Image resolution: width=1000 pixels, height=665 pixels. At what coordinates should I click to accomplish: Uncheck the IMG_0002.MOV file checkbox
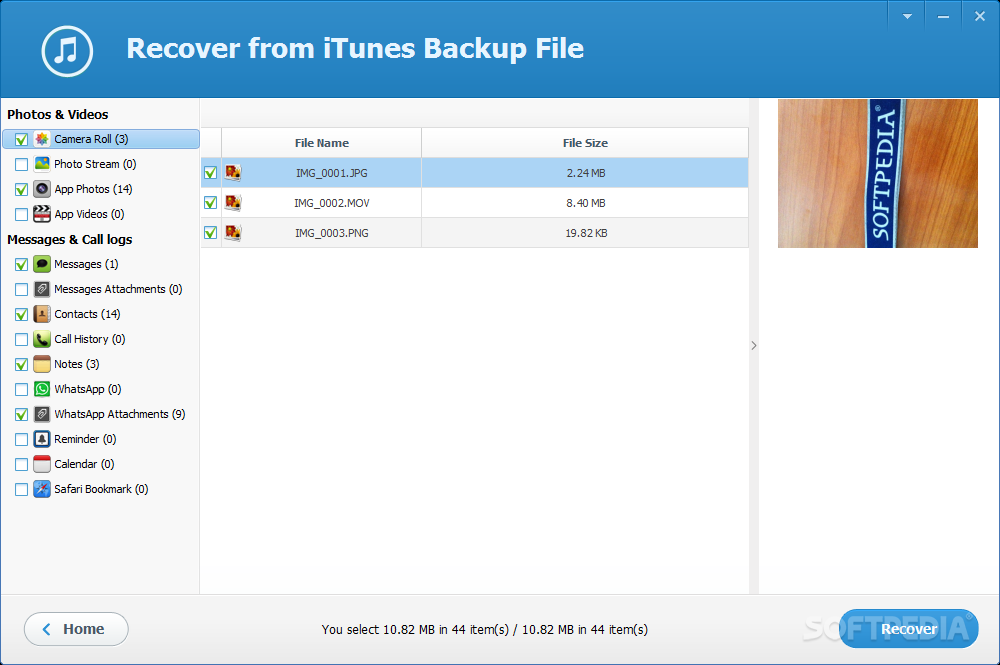210,203
